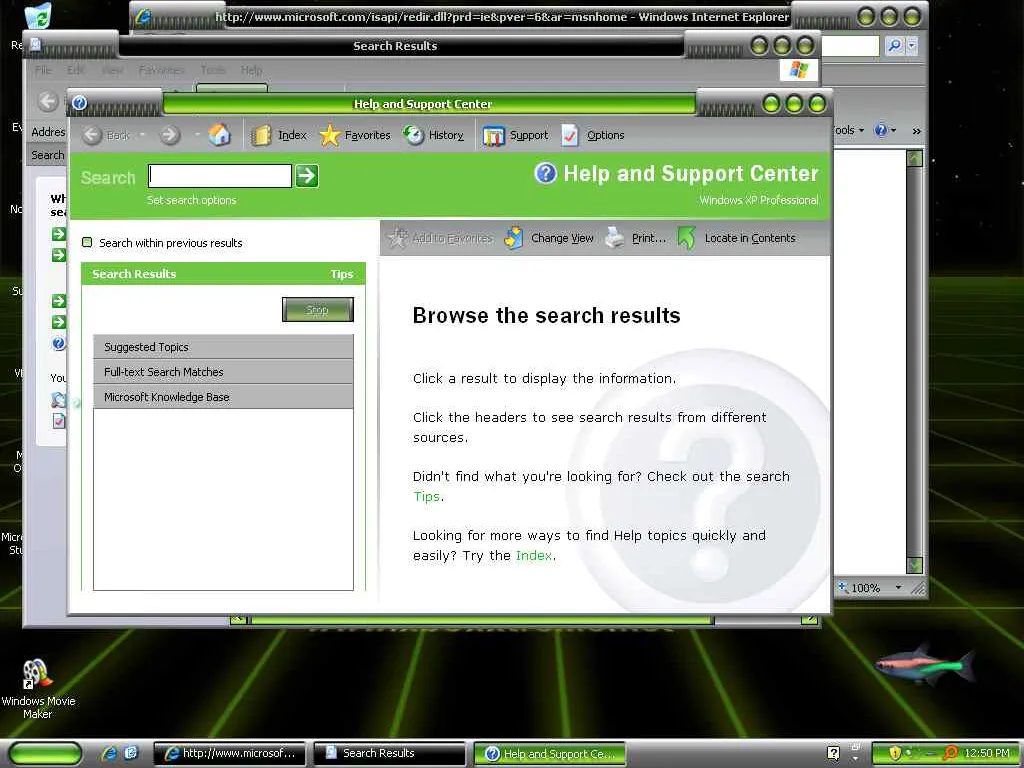Open the History clock icon
Screen dimensions: 1024x768
(x=413, y=135)
